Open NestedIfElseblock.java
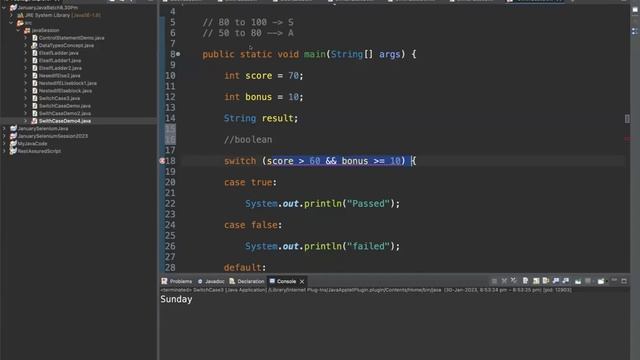Viewport: 640px width, 360px height. (x=65, y=91)
